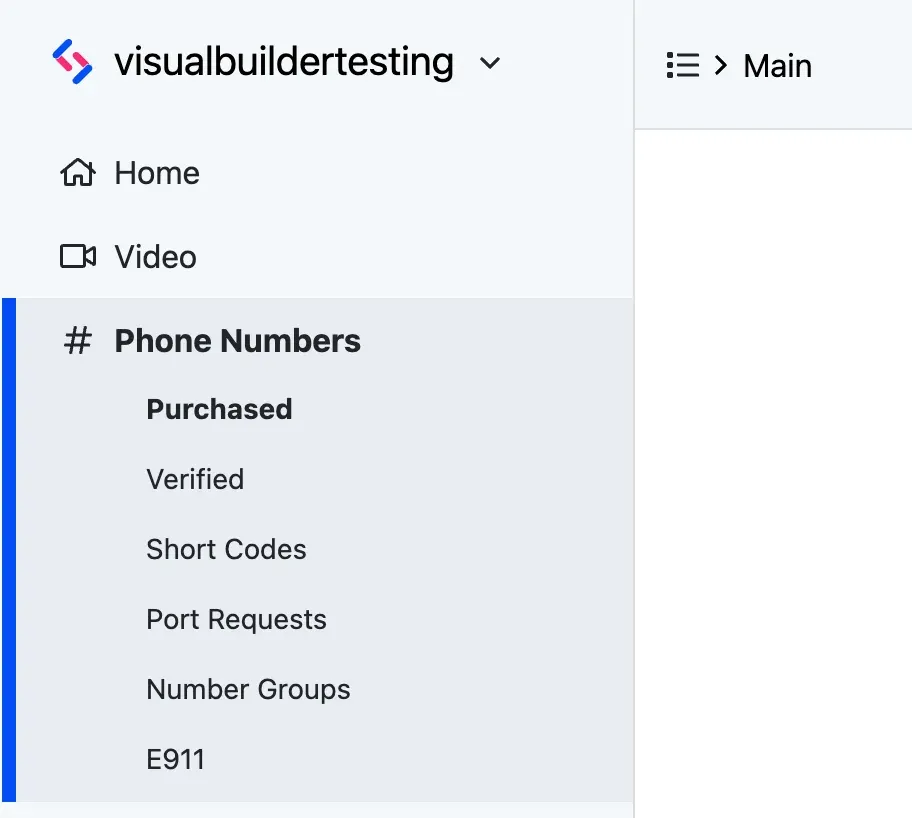Click the Main breadcrumb label
912x818 pixels.
(x=777, y=66)
